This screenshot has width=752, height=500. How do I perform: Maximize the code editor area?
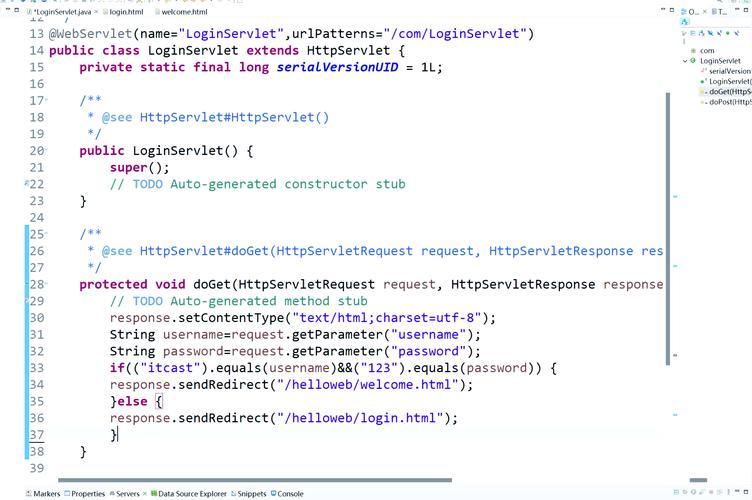tap(671, 10)
